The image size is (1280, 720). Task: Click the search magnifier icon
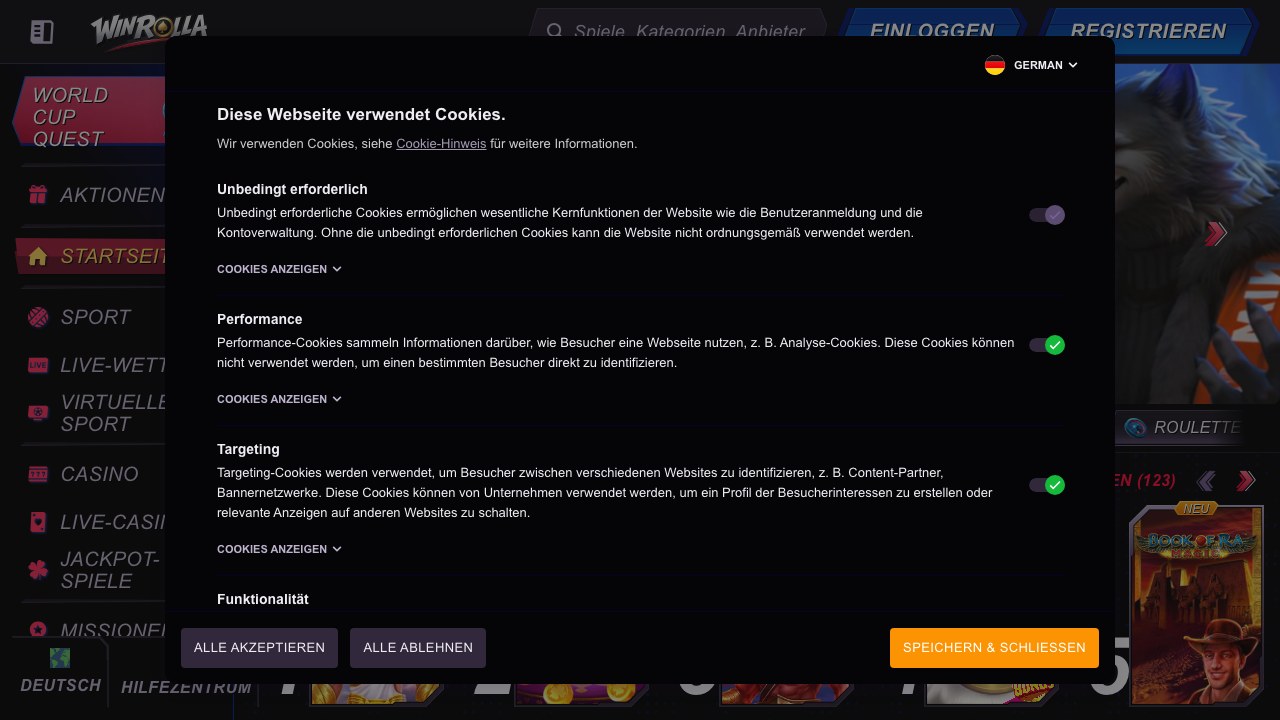click(x=555, y=31)
